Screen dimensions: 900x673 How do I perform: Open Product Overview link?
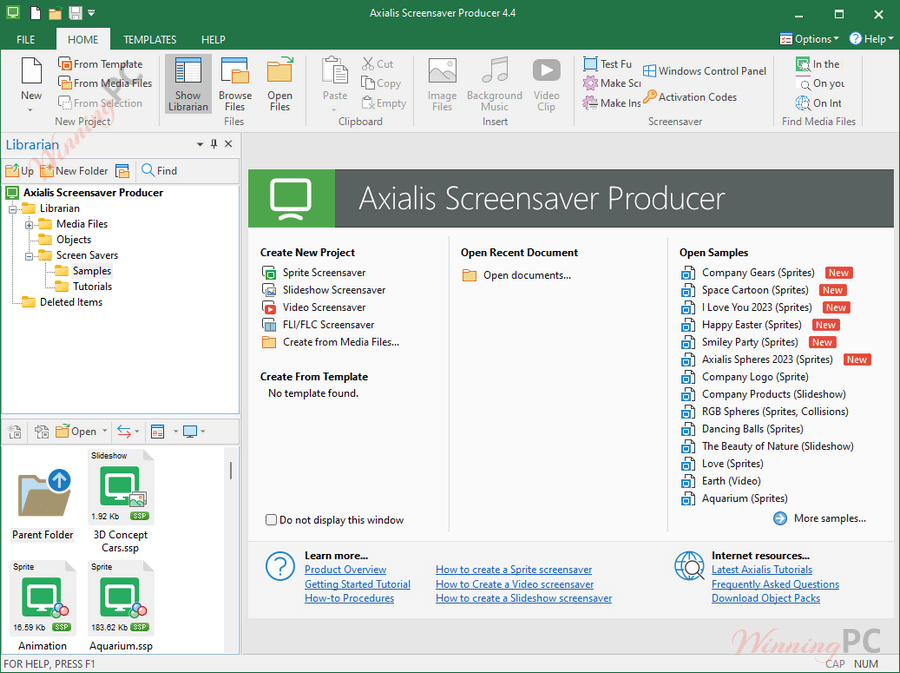point(345,570)
